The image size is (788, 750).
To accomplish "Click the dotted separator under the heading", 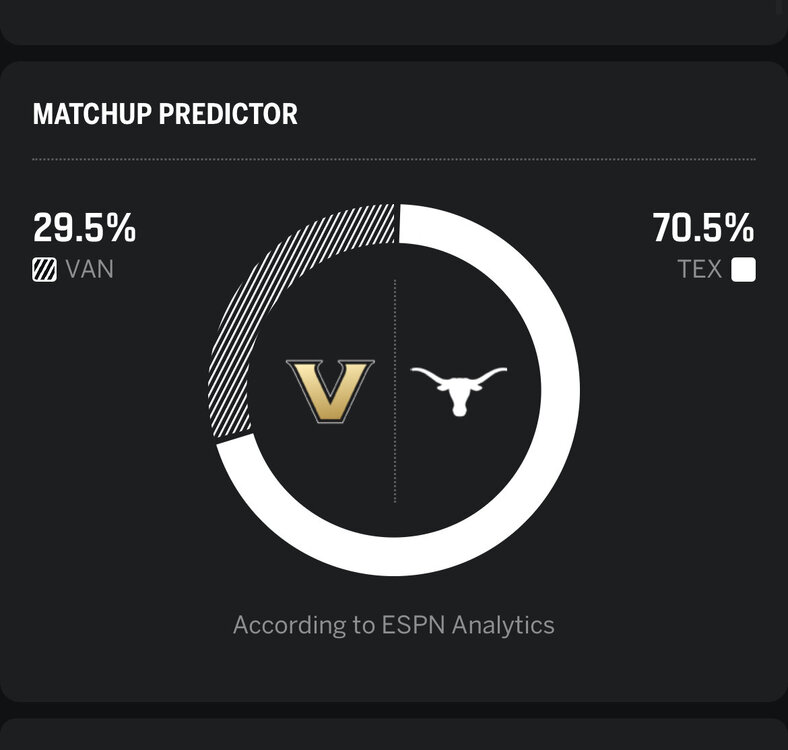I will [x=394, y=159].
